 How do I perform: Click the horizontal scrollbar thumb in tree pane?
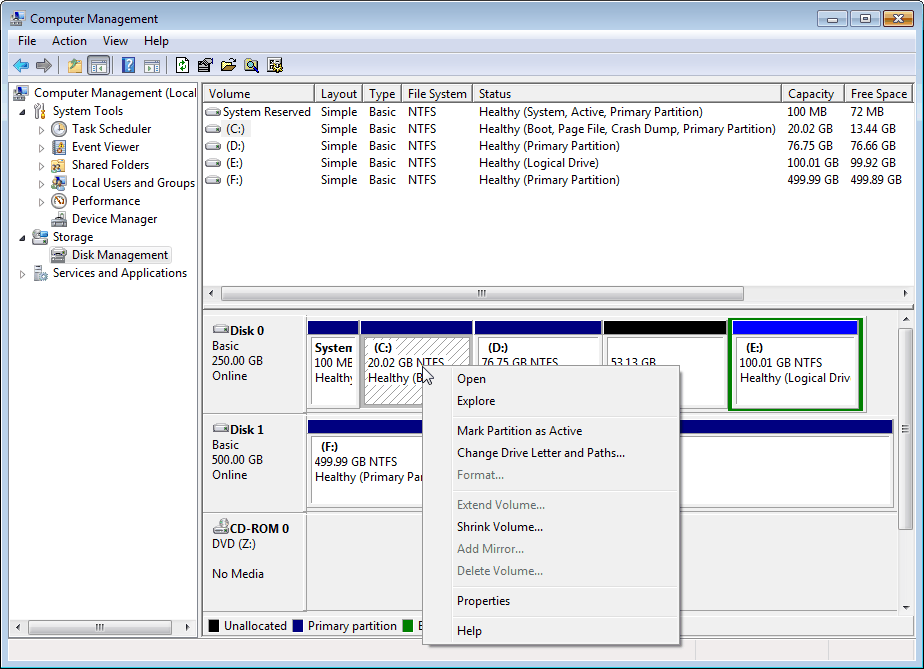[x=100, y=627]
